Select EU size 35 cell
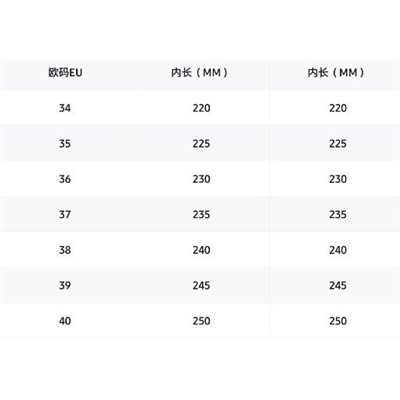The image size is (400, 400). pos(65,144)
